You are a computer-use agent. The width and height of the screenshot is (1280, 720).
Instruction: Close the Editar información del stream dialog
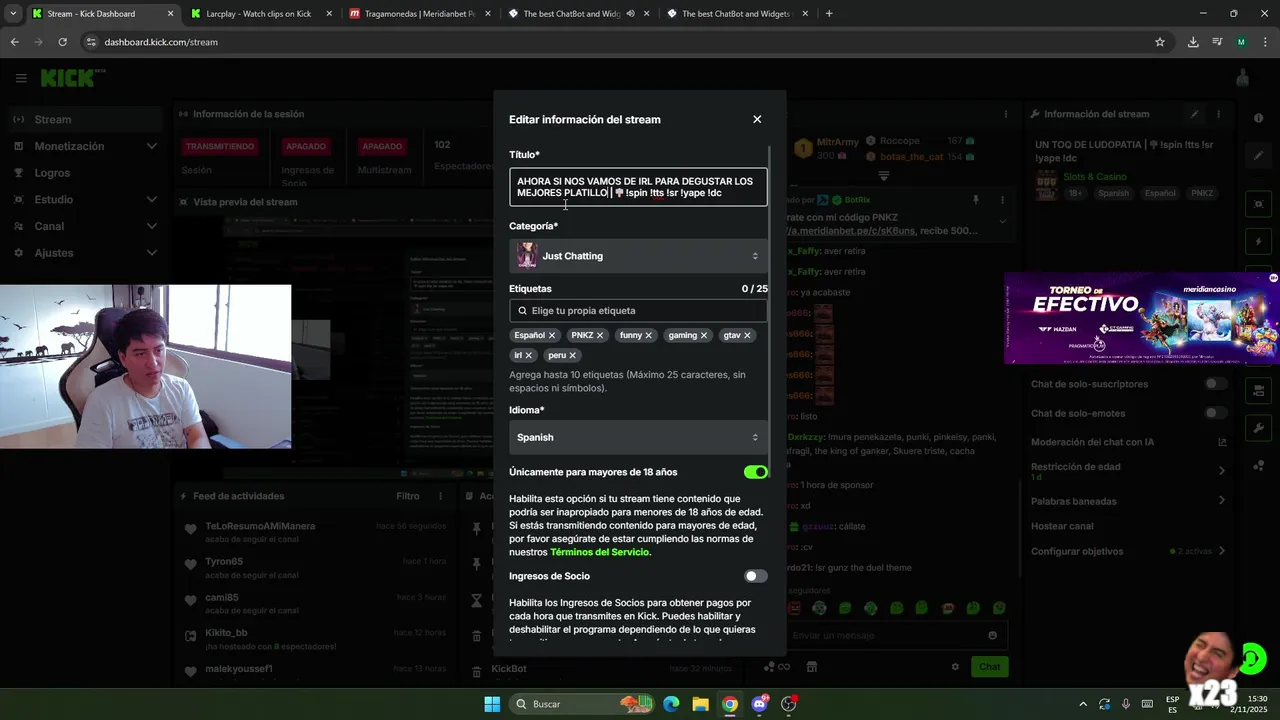(x=757, y=119)
